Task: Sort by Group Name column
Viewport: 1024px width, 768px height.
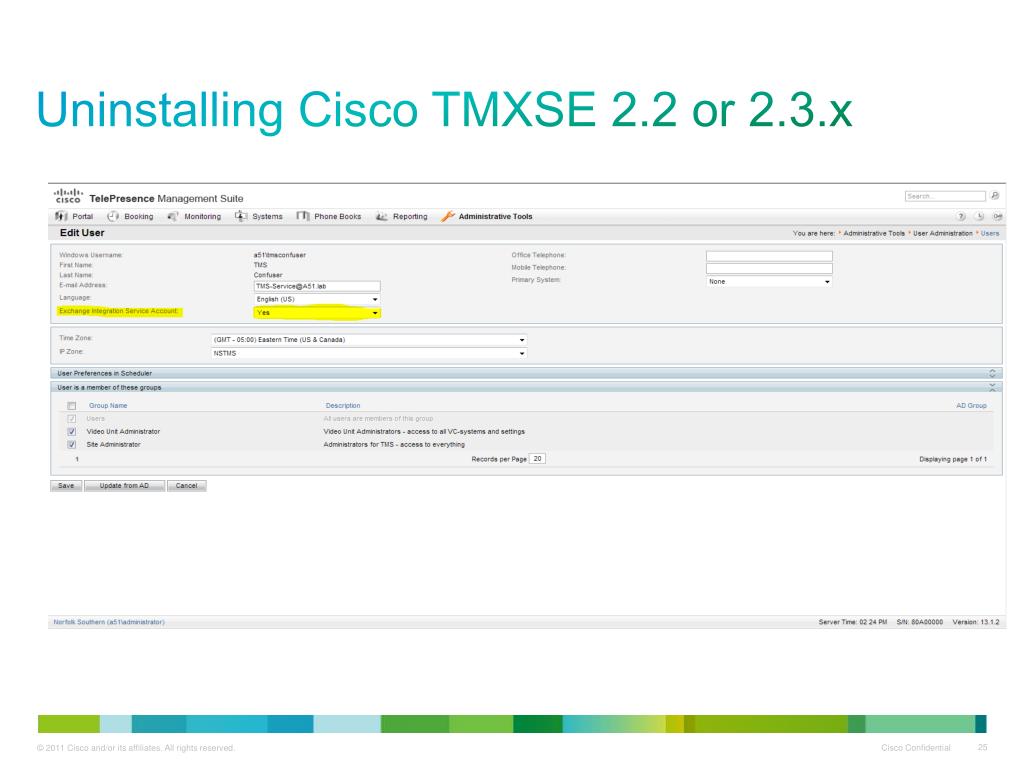Action: point(108,406)
